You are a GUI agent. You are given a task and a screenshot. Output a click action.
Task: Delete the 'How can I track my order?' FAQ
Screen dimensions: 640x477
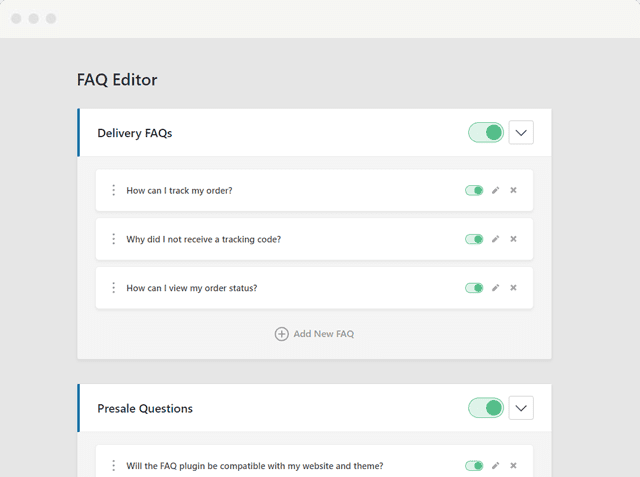513,190
